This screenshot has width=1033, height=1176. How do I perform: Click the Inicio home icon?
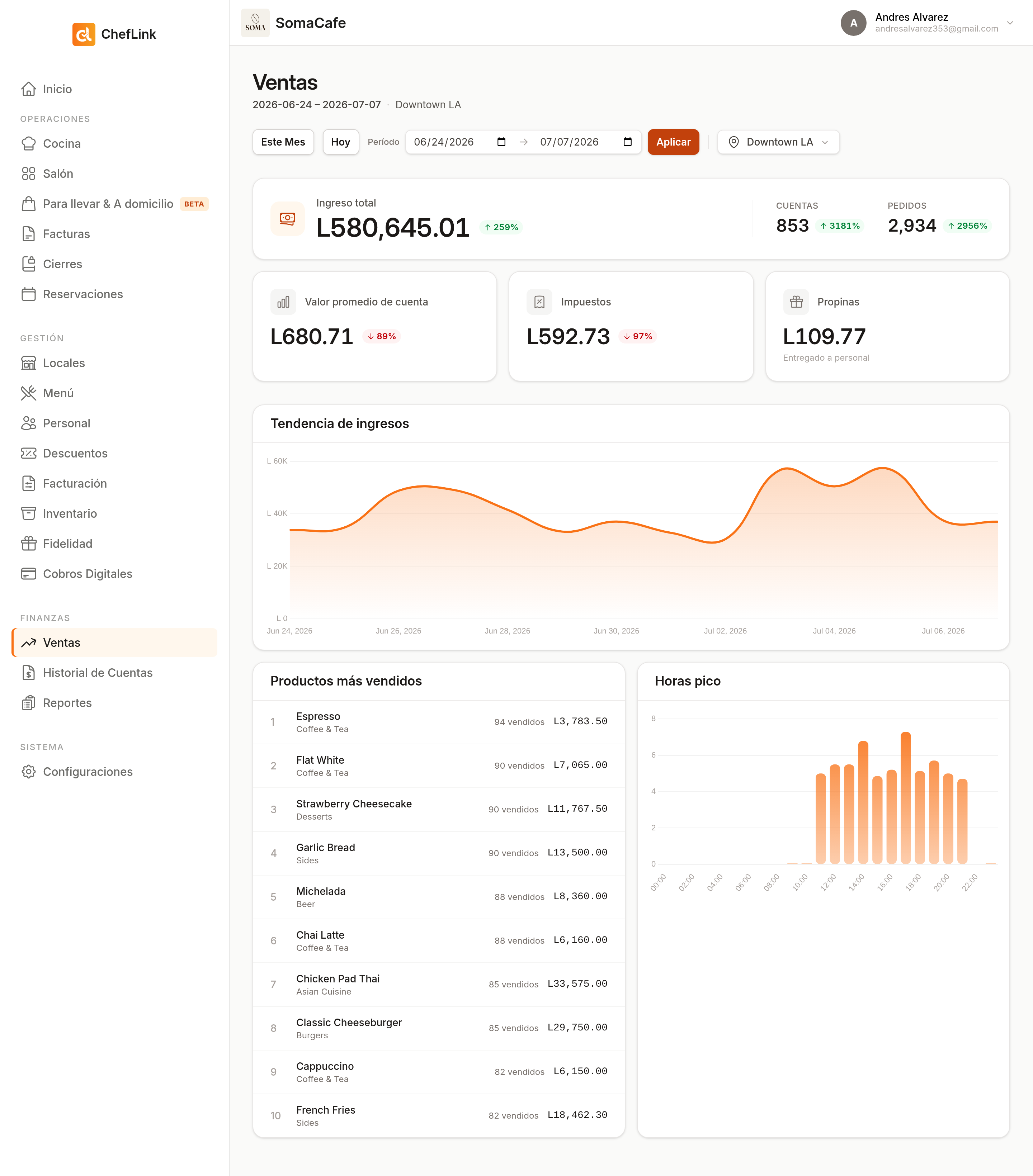29,89
